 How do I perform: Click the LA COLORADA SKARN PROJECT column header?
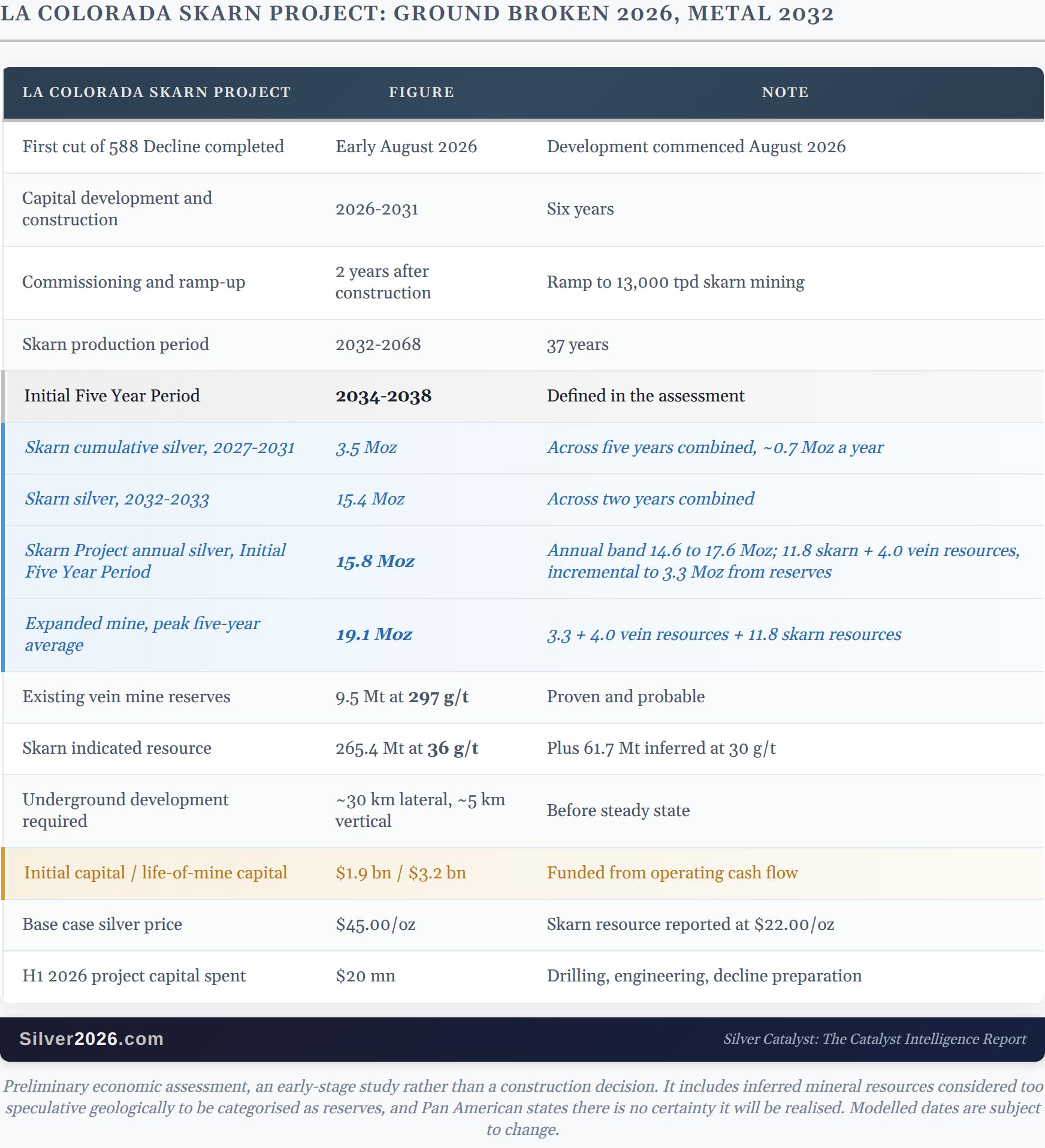tap(156, 92)
